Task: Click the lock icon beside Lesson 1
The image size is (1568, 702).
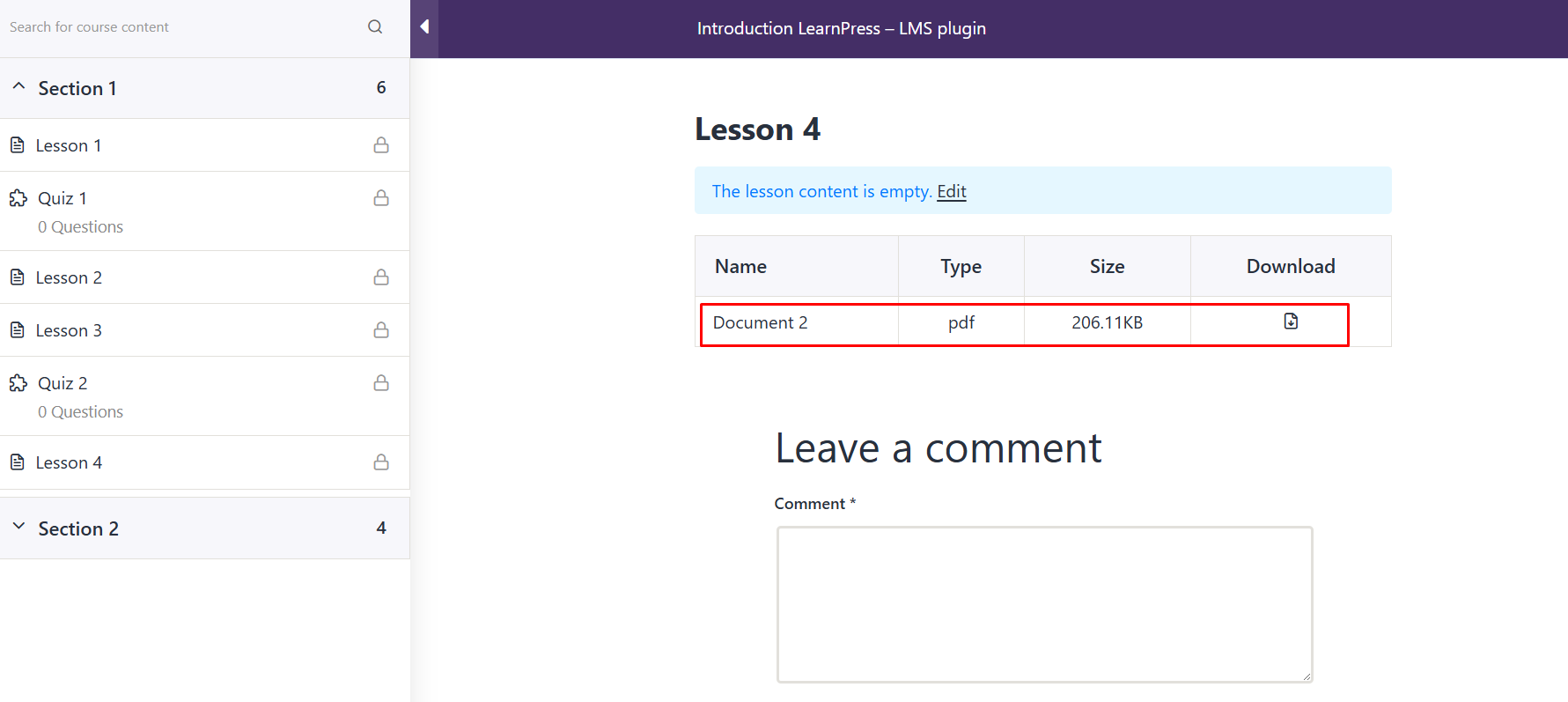Action: coord(381,145)
